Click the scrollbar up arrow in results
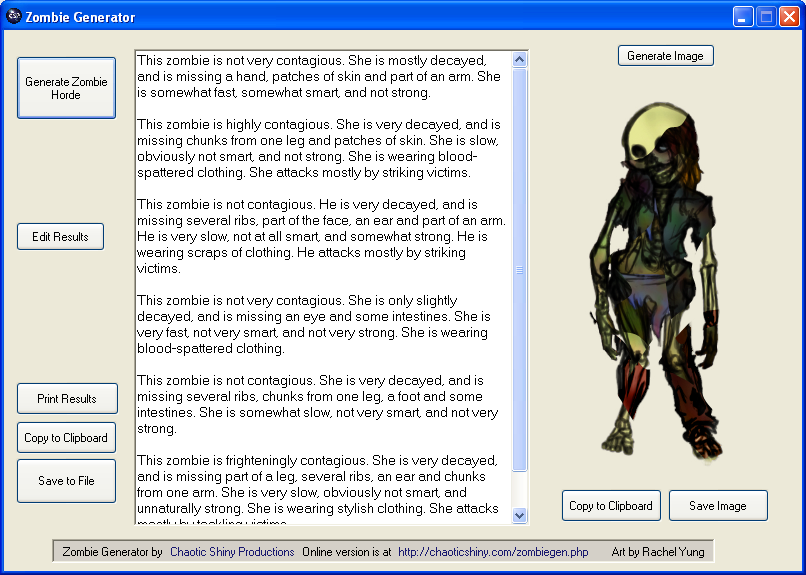Screen dimensions: 806x575 pos(520,60)
